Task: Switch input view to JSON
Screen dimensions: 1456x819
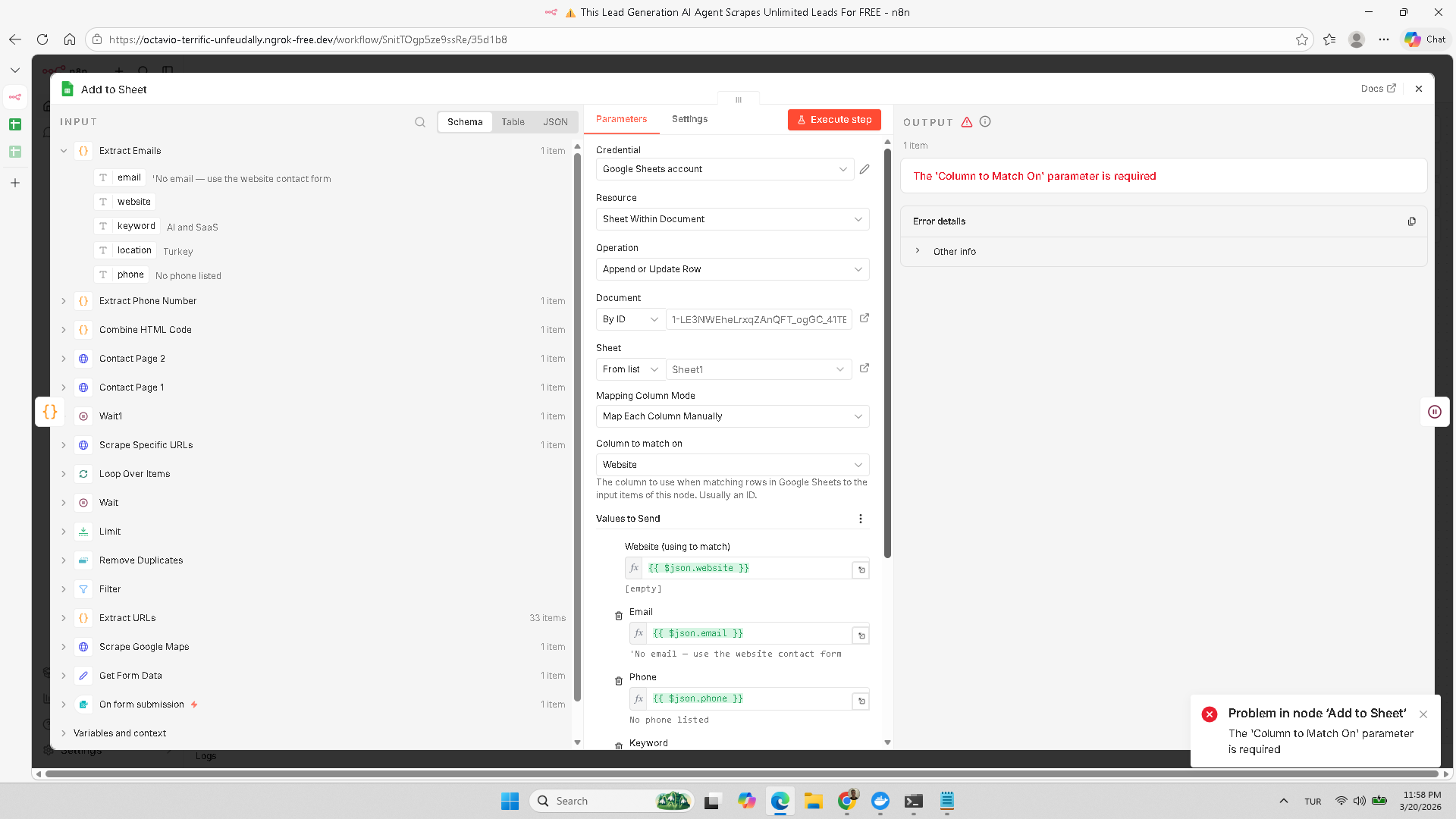Action: (555, 122)
